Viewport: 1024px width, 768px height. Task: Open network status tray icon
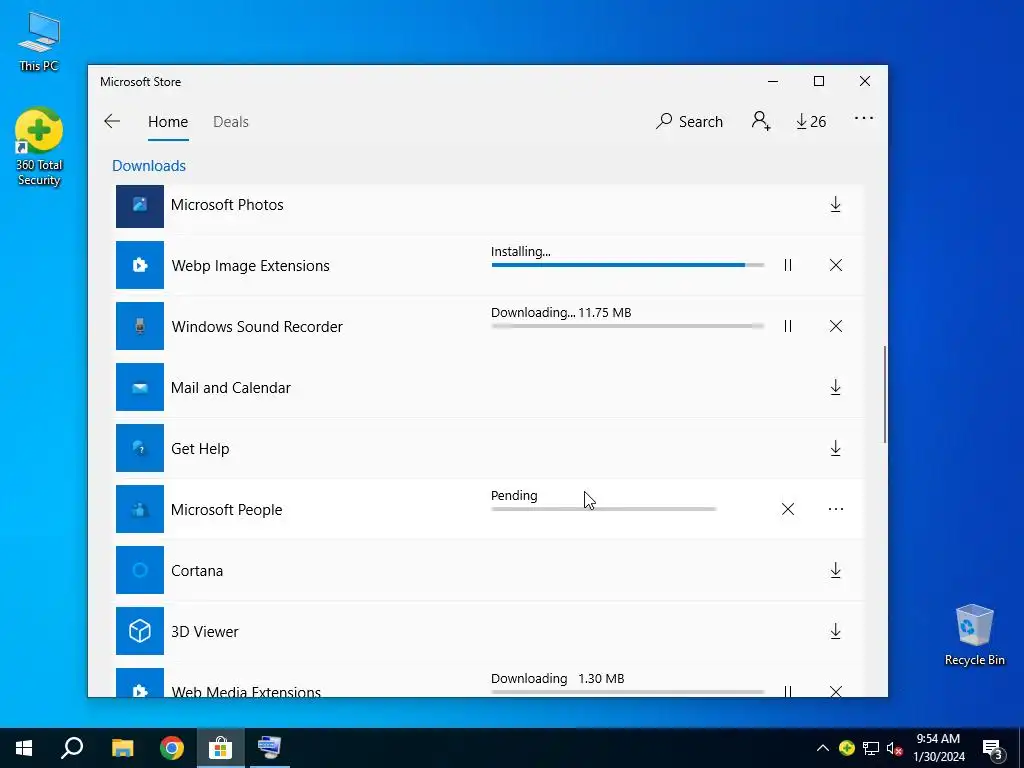(x=871, y=748)
